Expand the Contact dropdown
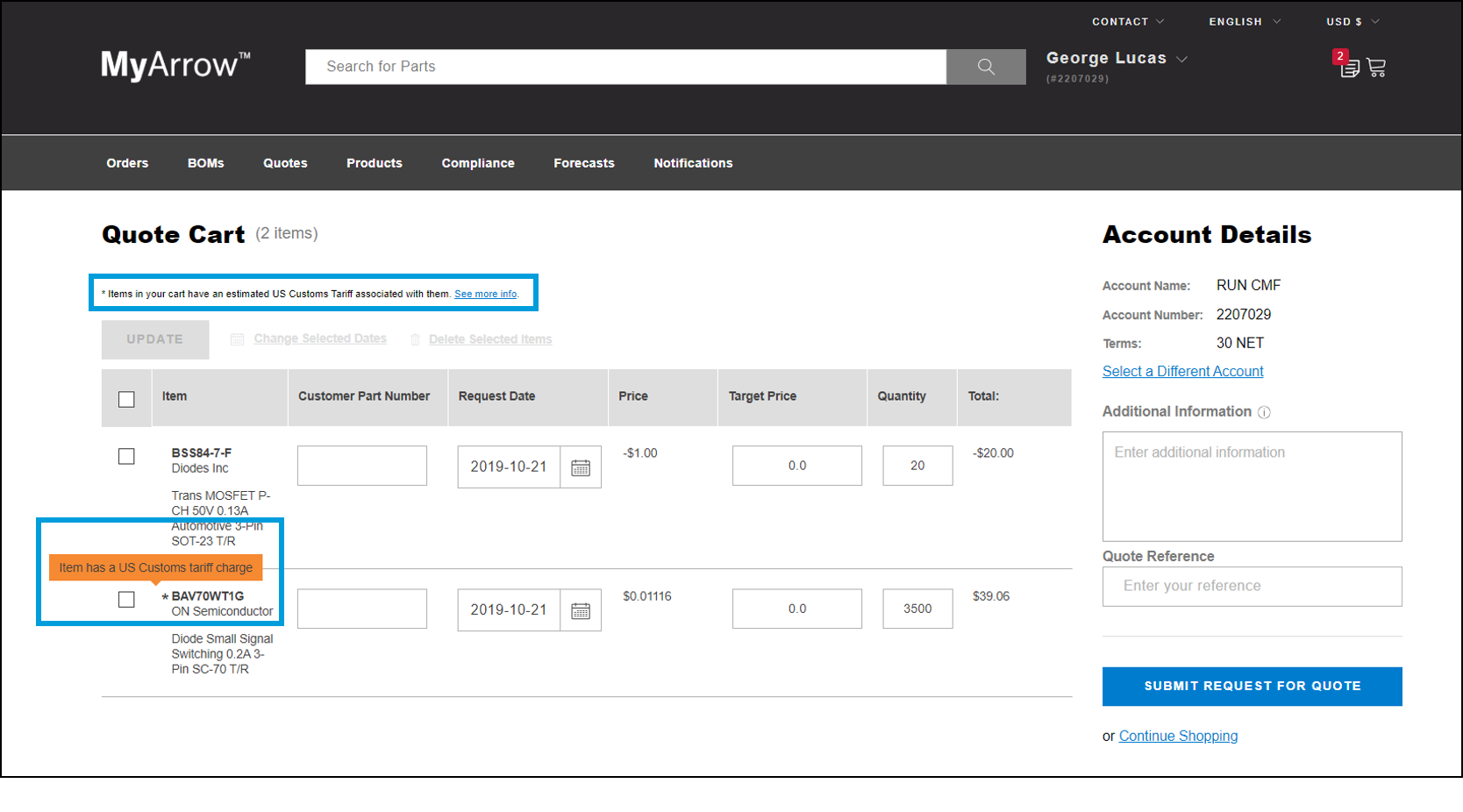Screen dimensions: 1463x812 pyautogui.click(x=1127, y=21)
